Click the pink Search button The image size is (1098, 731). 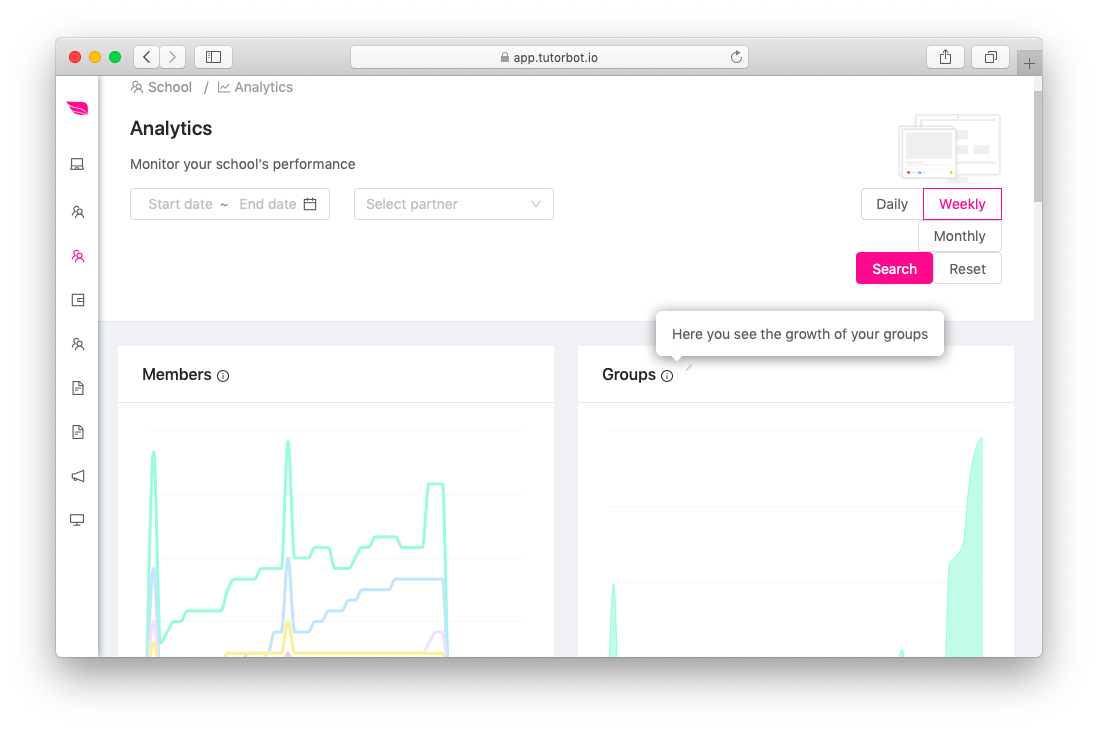tap(894, 269)
